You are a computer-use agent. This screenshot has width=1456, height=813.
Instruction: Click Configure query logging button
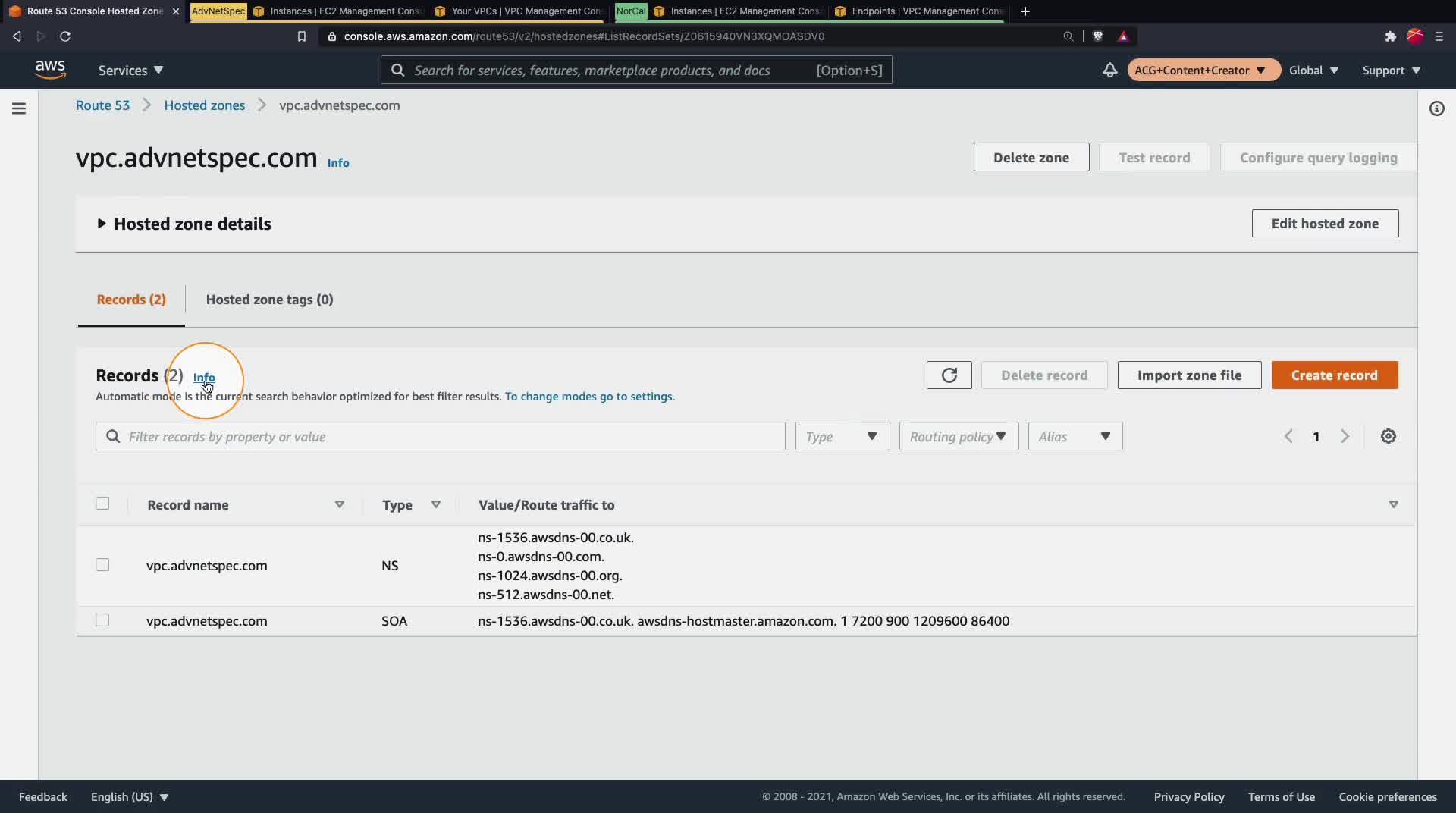1318,157
